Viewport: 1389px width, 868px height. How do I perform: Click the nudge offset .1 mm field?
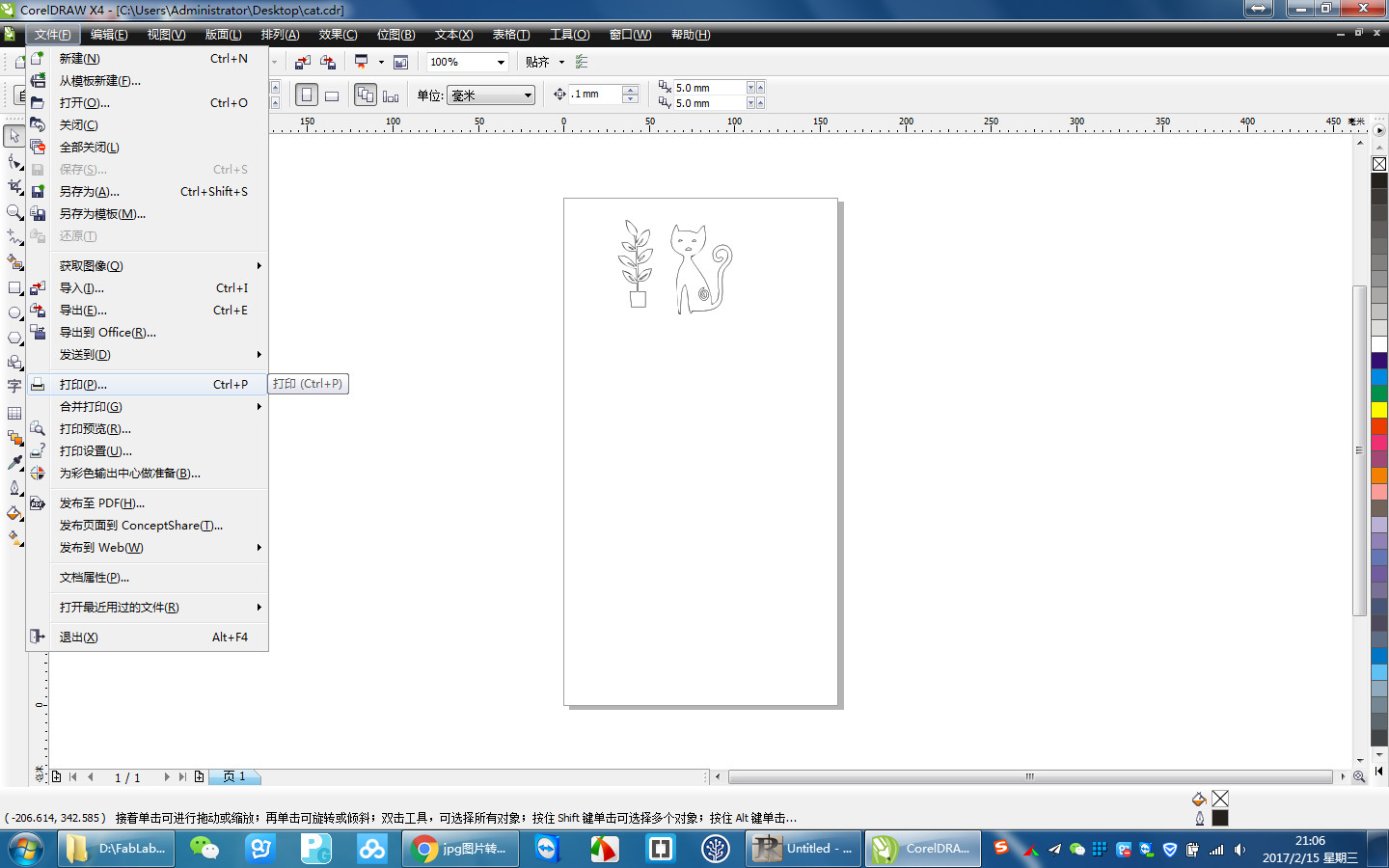tap(595, 95)
